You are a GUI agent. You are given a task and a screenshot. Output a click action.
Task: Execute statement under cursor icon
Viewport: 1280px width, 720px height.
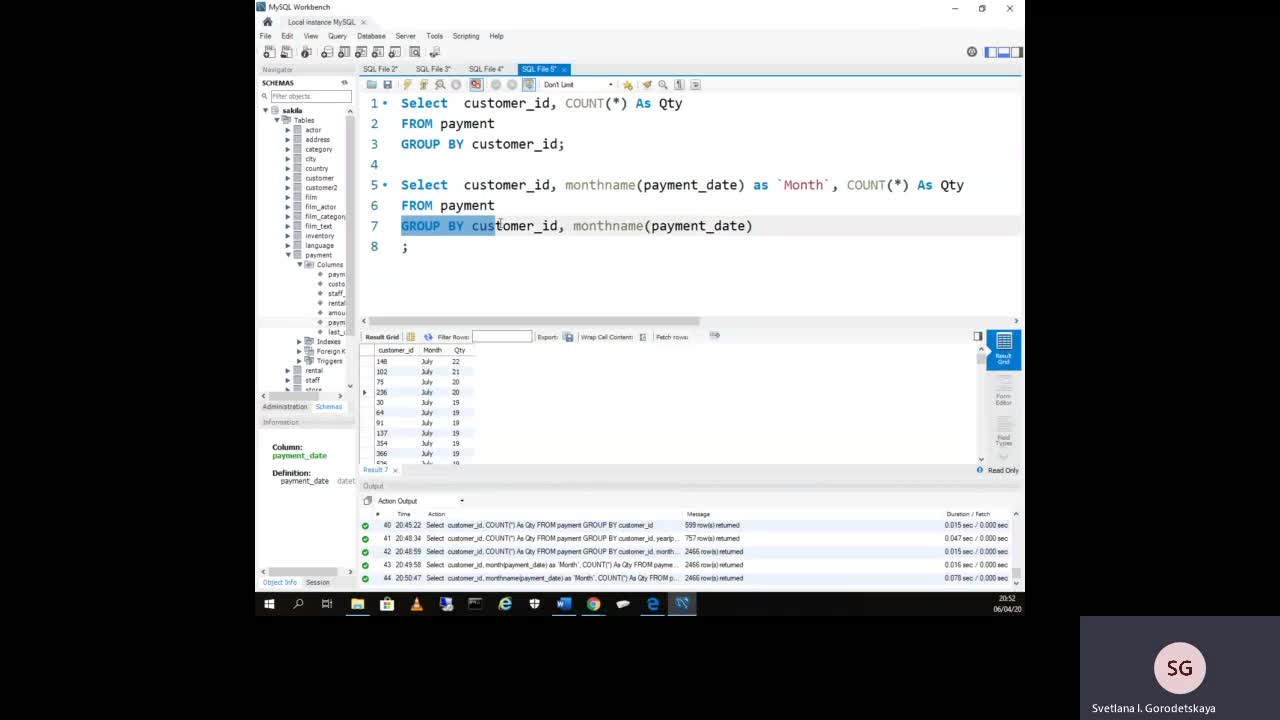pos(424,85)
